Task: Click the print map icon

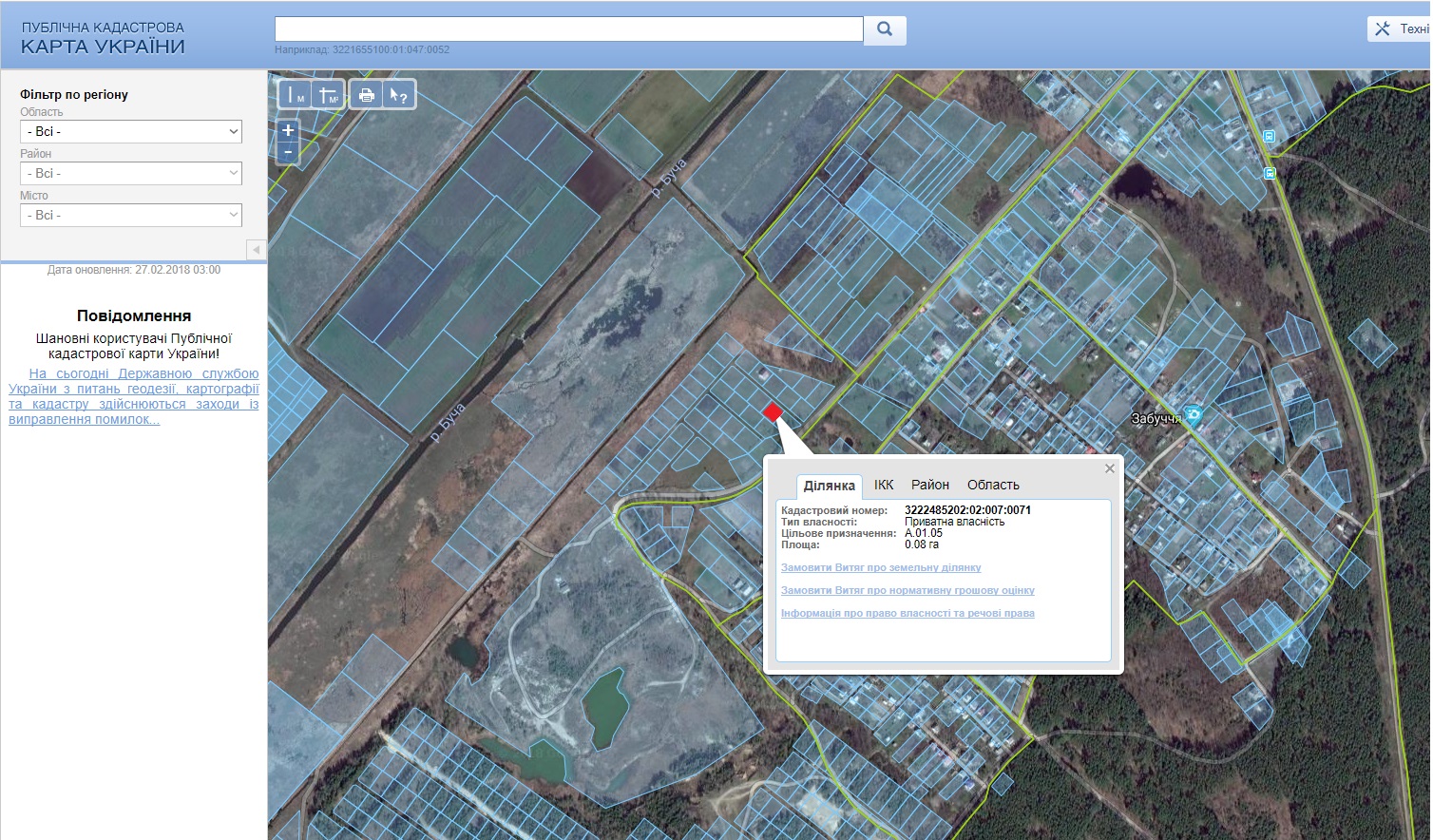Action: point(367,95)
